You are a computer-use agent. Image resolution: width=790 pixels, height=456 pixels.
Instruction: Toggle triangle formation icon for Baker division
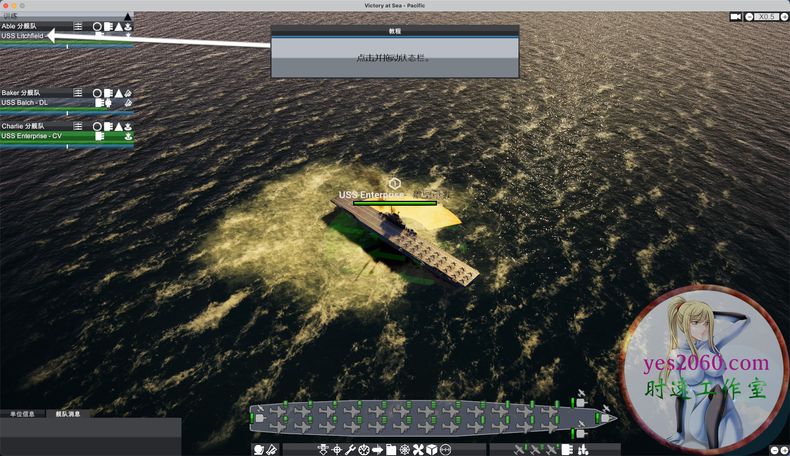click(x=118, y=92)
